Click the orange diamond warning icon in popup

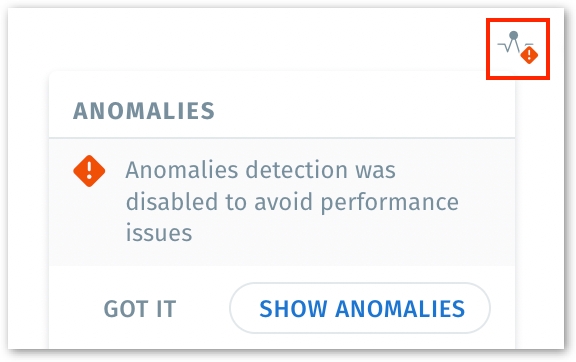[89, 171]
